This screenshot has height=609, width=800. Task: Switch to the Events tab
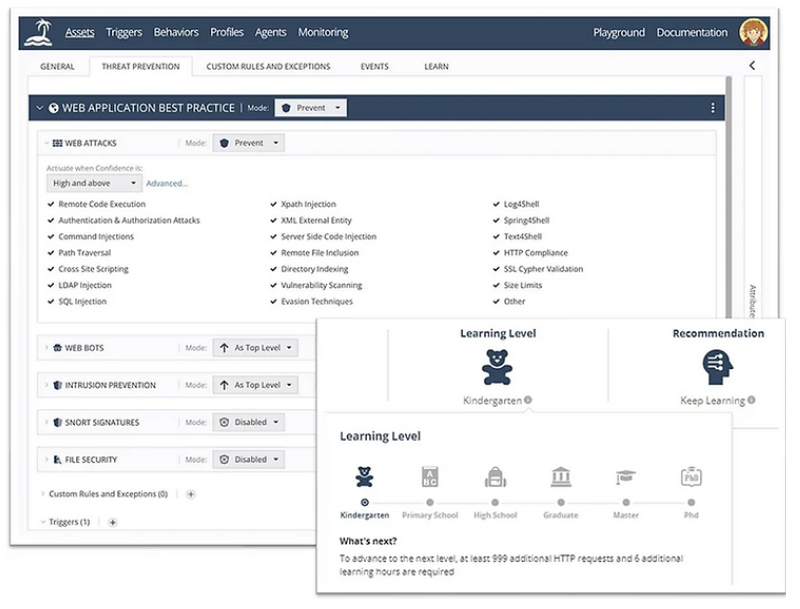tap(375, 66)
